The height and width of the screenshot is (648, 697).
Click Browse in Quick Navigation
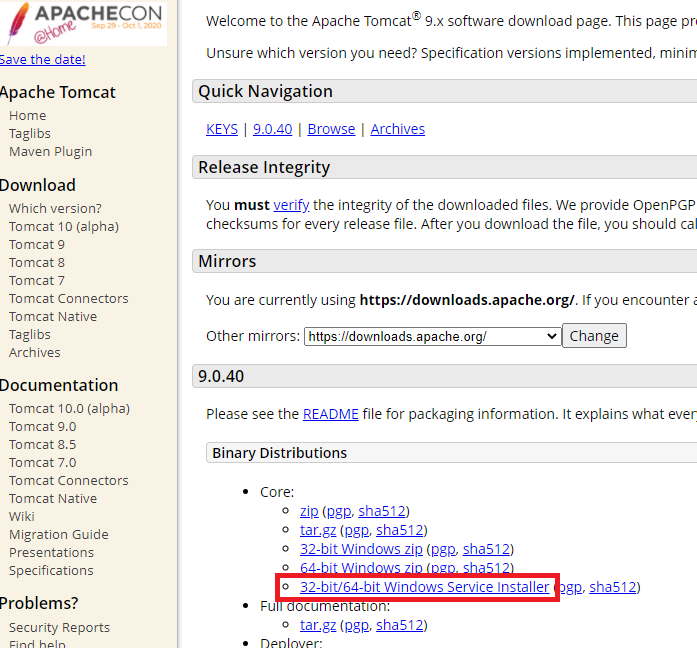point(331,129)
